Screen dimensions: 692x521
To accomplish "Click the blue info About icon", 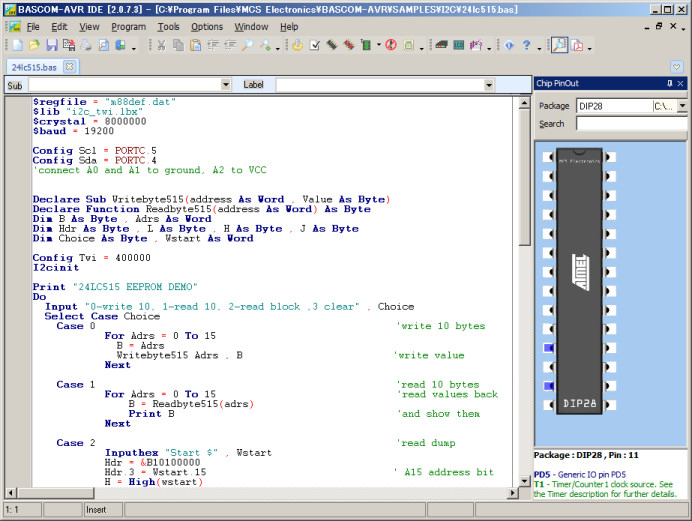I will point(509,45).
